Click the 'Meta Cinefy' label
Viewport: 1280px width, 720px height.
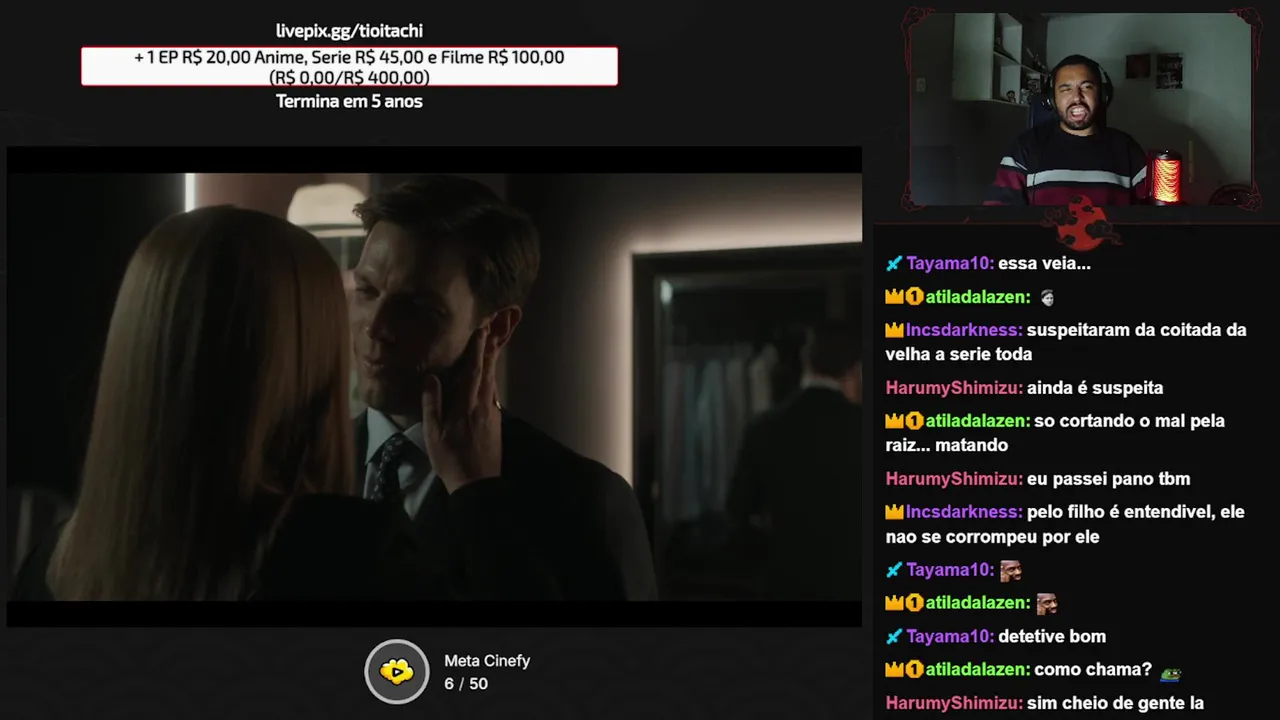487,661
